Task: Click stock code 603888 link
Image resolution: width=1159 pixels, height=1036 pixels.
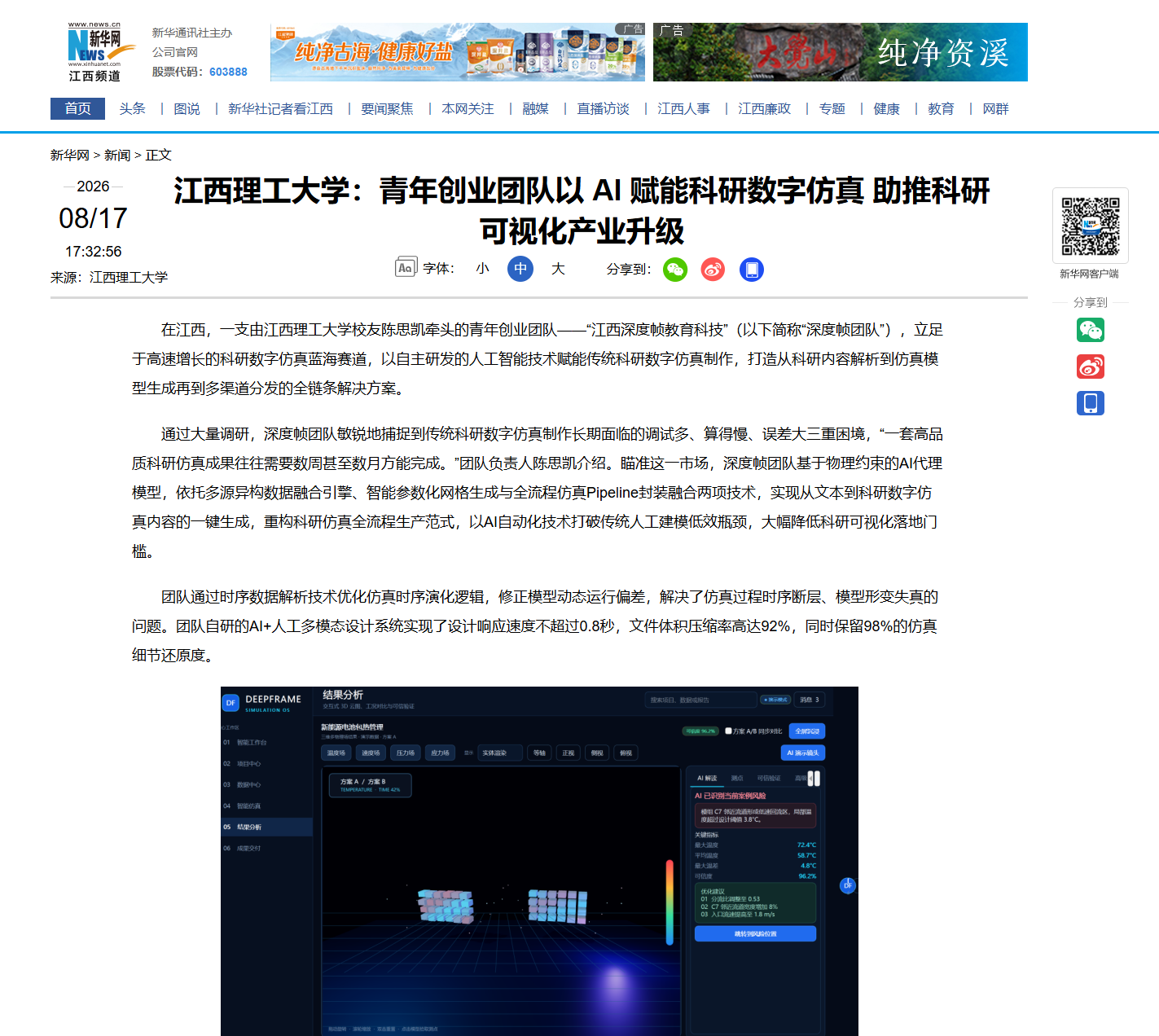Action: 228,72
